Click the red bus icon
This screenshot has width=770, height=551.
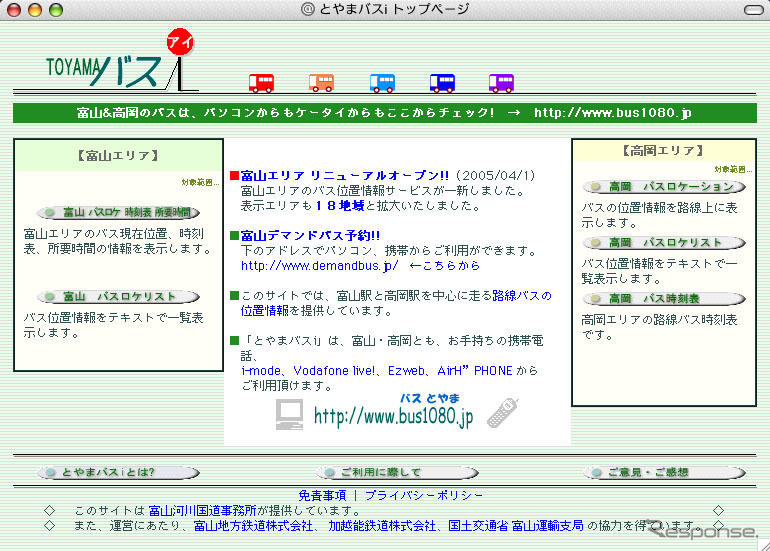(x=261, y=83)
